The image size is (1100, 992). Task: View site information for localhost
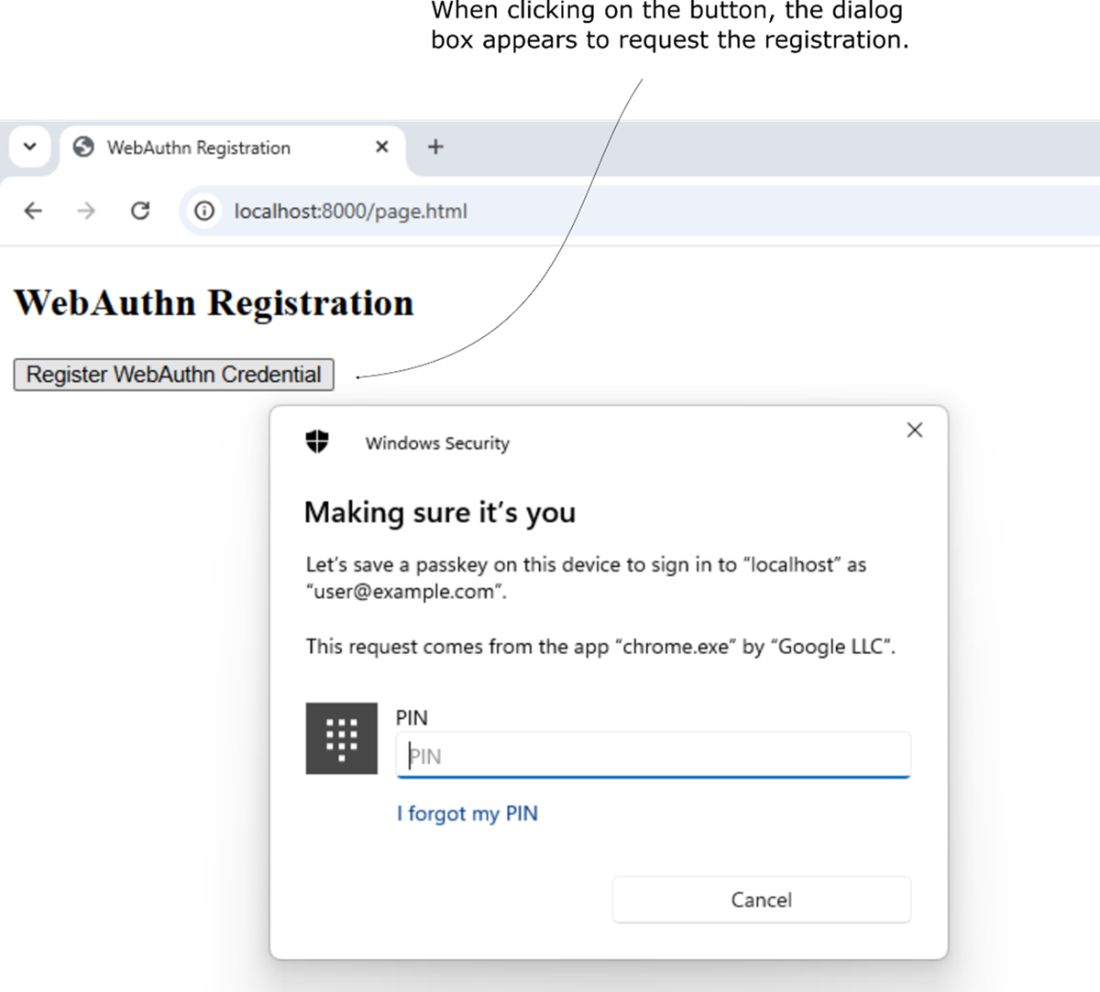pyautogui.click(x=205, y=211)
